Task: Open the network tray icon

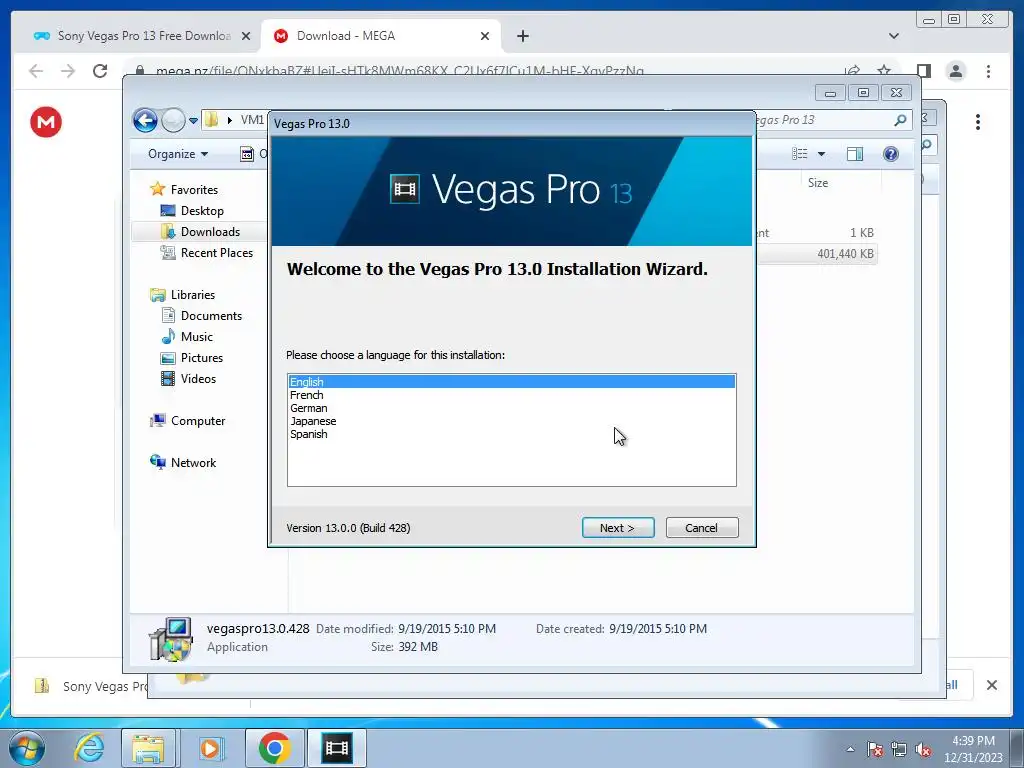Action: 899,750
